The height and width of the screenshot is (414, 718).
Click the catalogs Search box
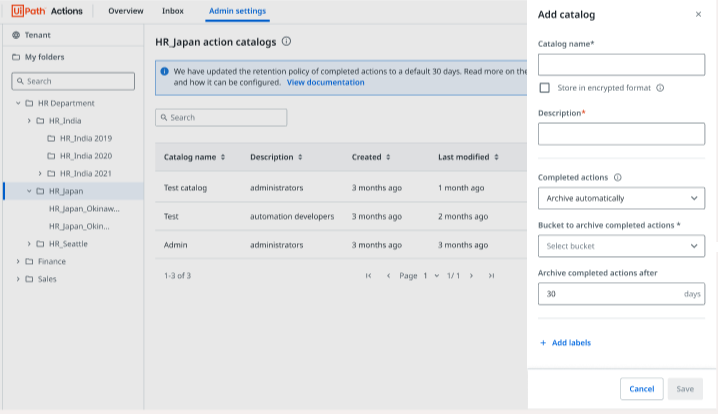(x=221, y=118)
